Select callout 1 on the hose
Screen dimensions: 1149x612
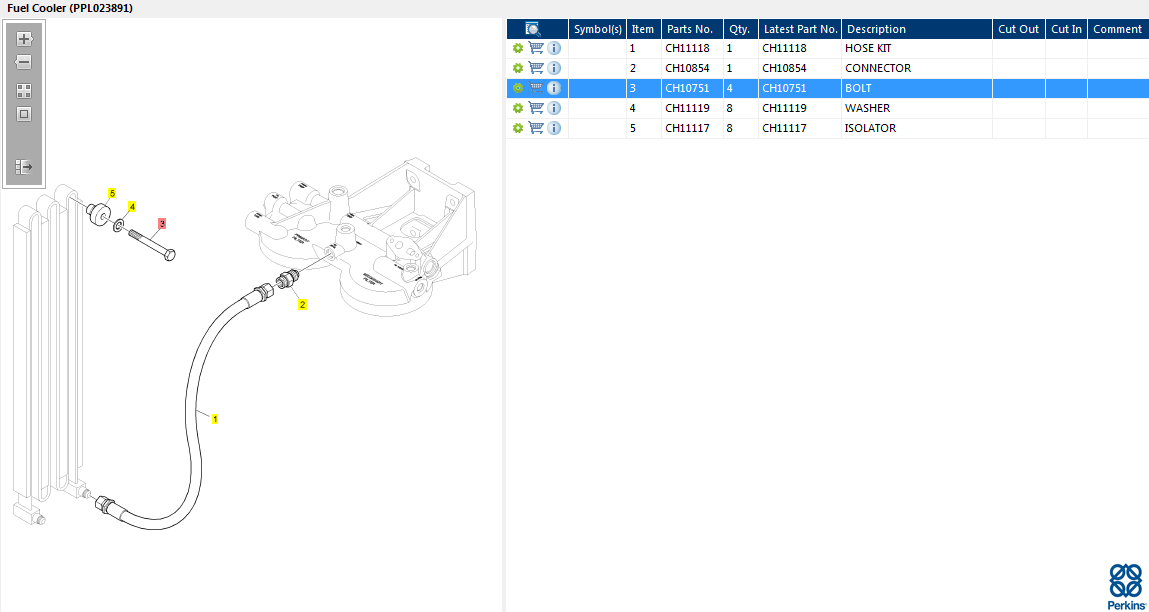click(x=214, y=419)
